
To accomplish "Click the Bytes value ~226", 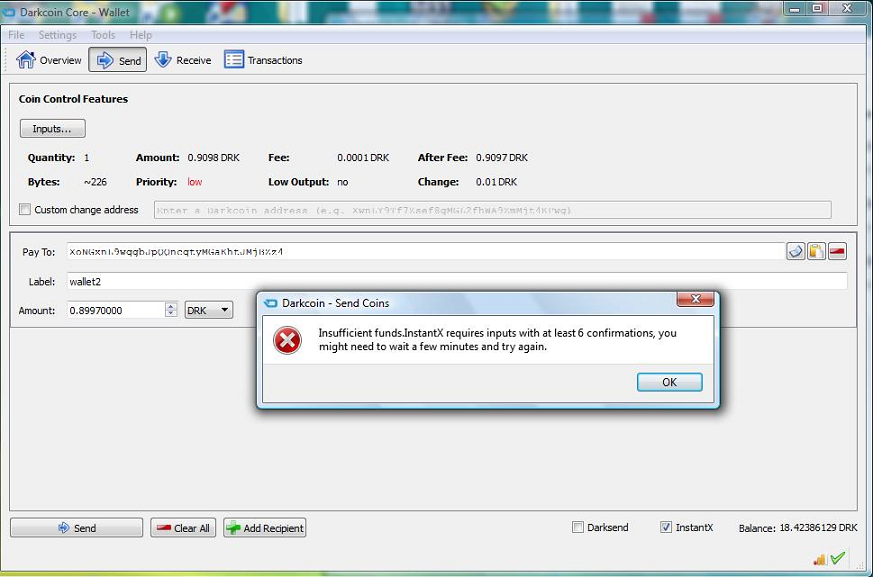I will pos(95,182).
